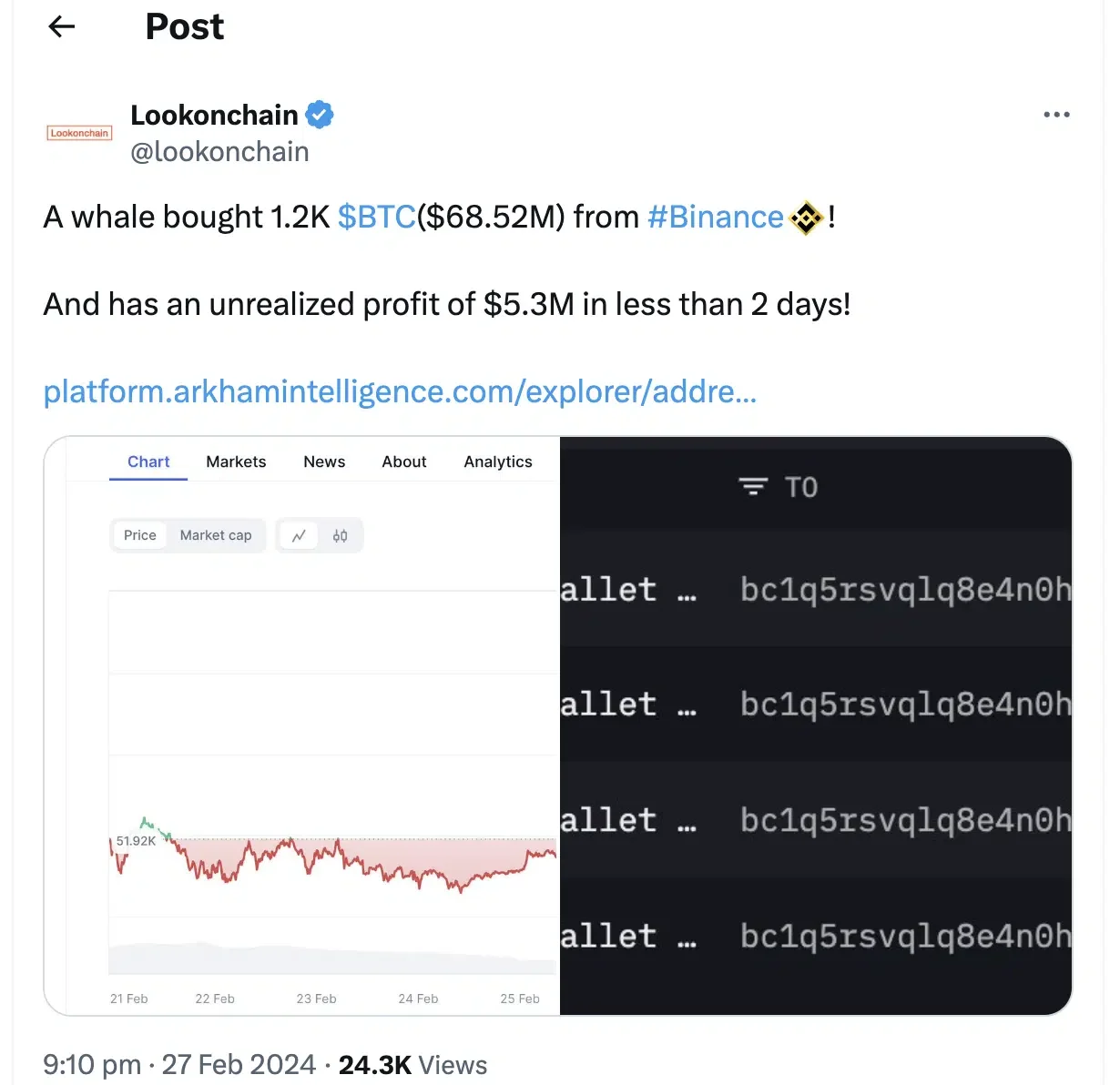1120x1085 pixels.
Task: Open the three-dot more options menu
Action: tap(1056, 115)
